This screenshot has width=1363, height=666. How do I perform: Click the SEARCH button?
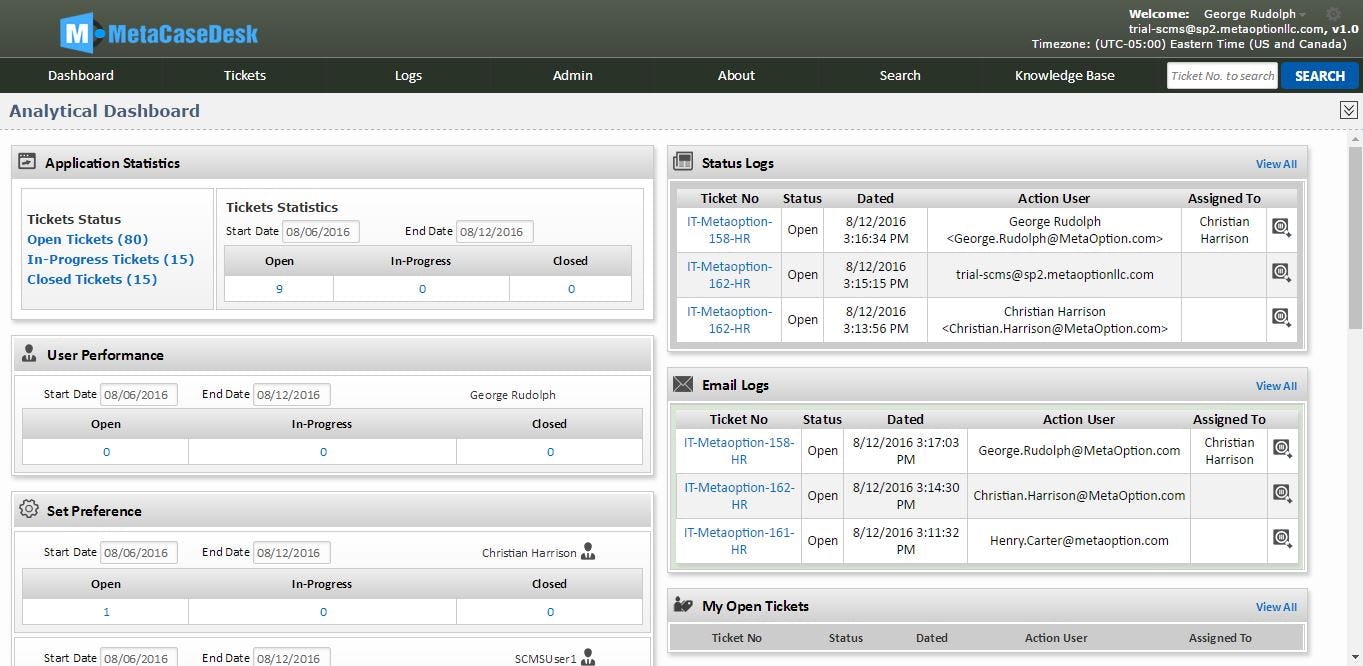pos(1319,75)
